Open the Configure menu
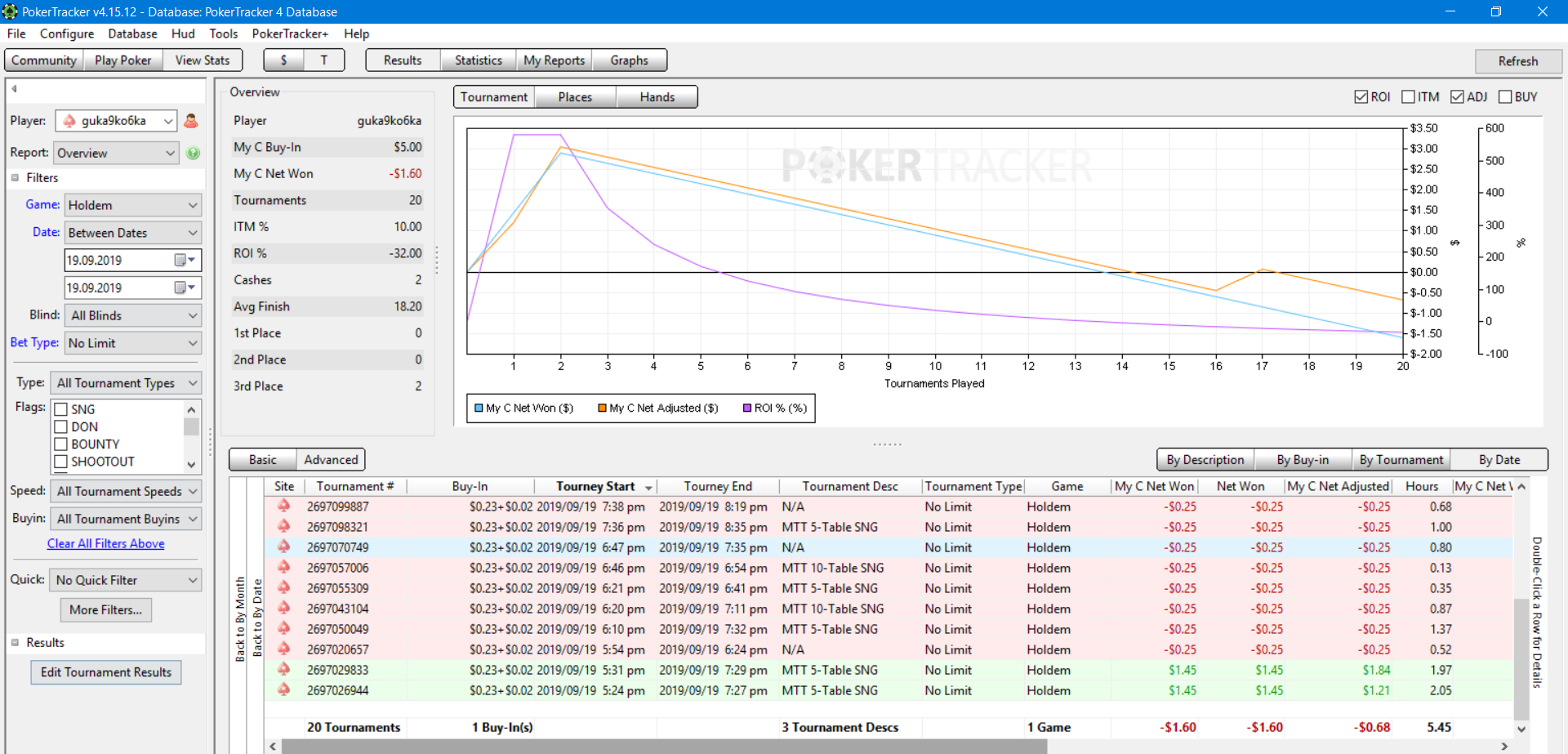This screenshot has width=1568, height=754. point(67,33)
